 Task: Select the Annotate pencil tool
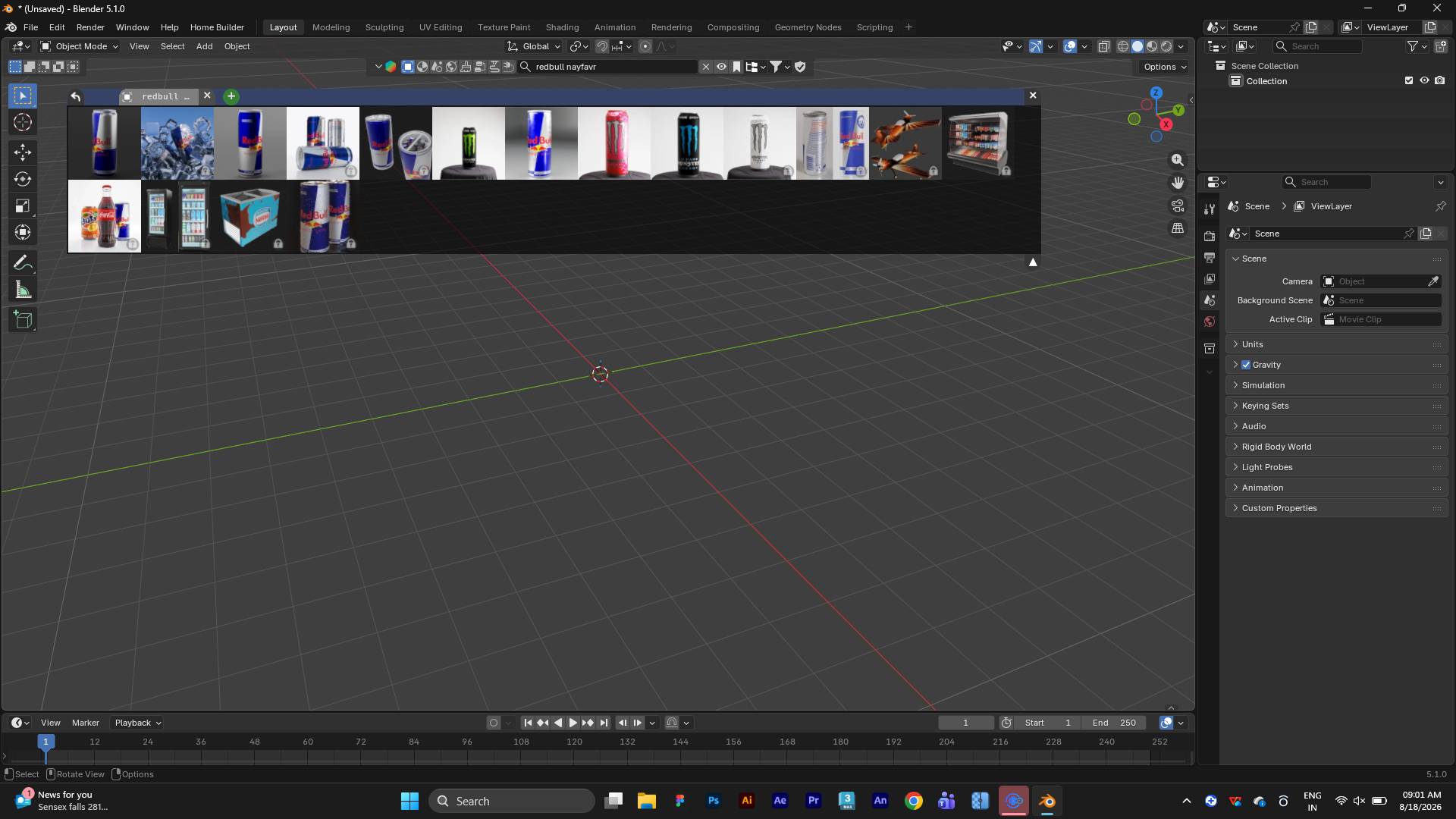(x=23, y=263)
